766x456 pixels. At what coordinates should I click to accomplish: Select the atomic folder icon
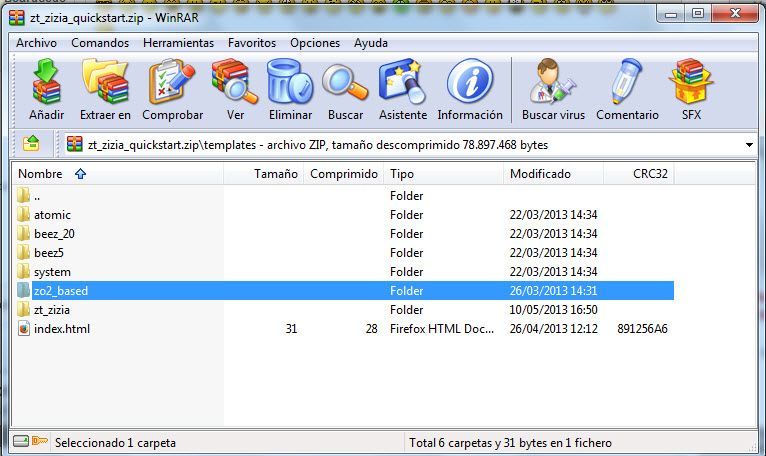[x=23, y=214]
